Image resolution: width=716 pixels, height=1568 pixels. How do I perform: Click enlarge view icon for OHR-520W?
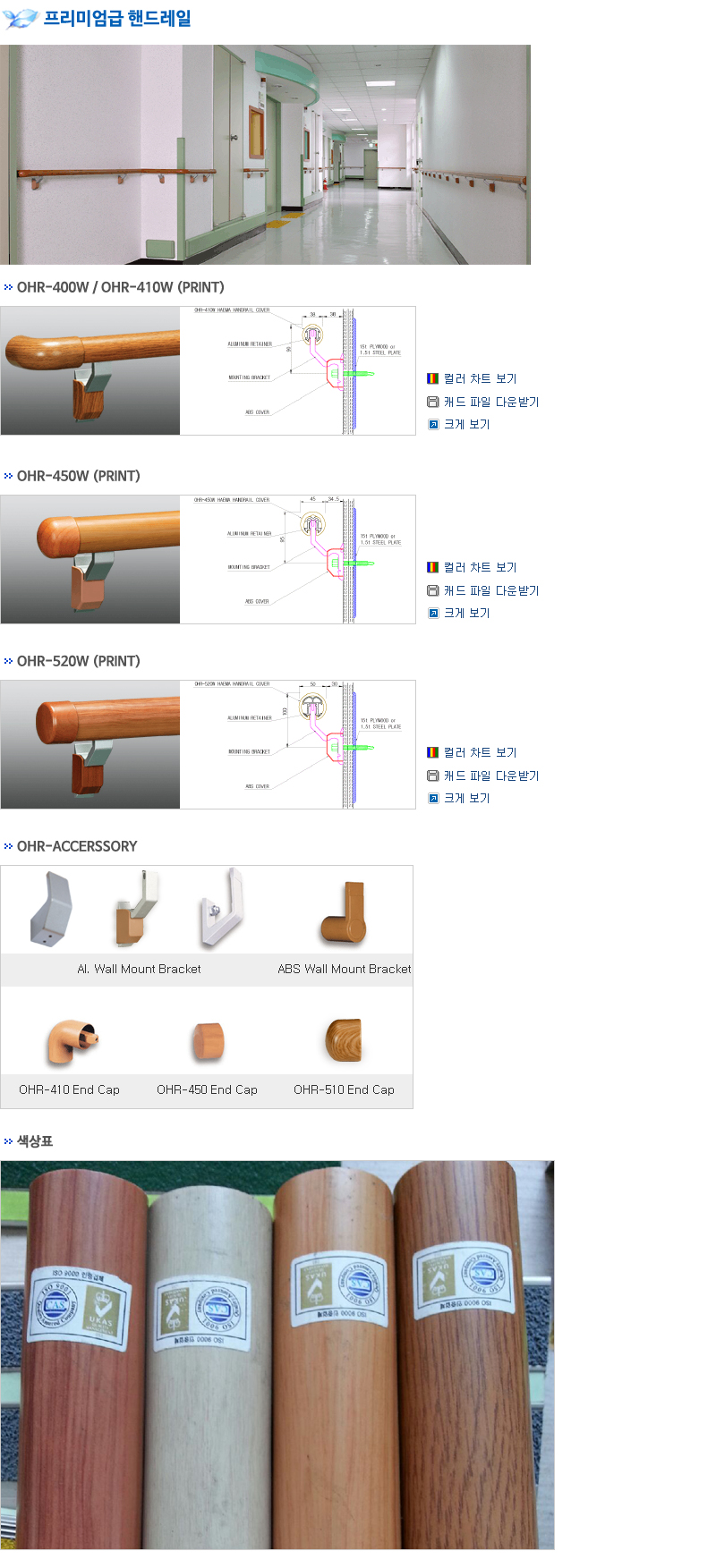pos(432,798)
